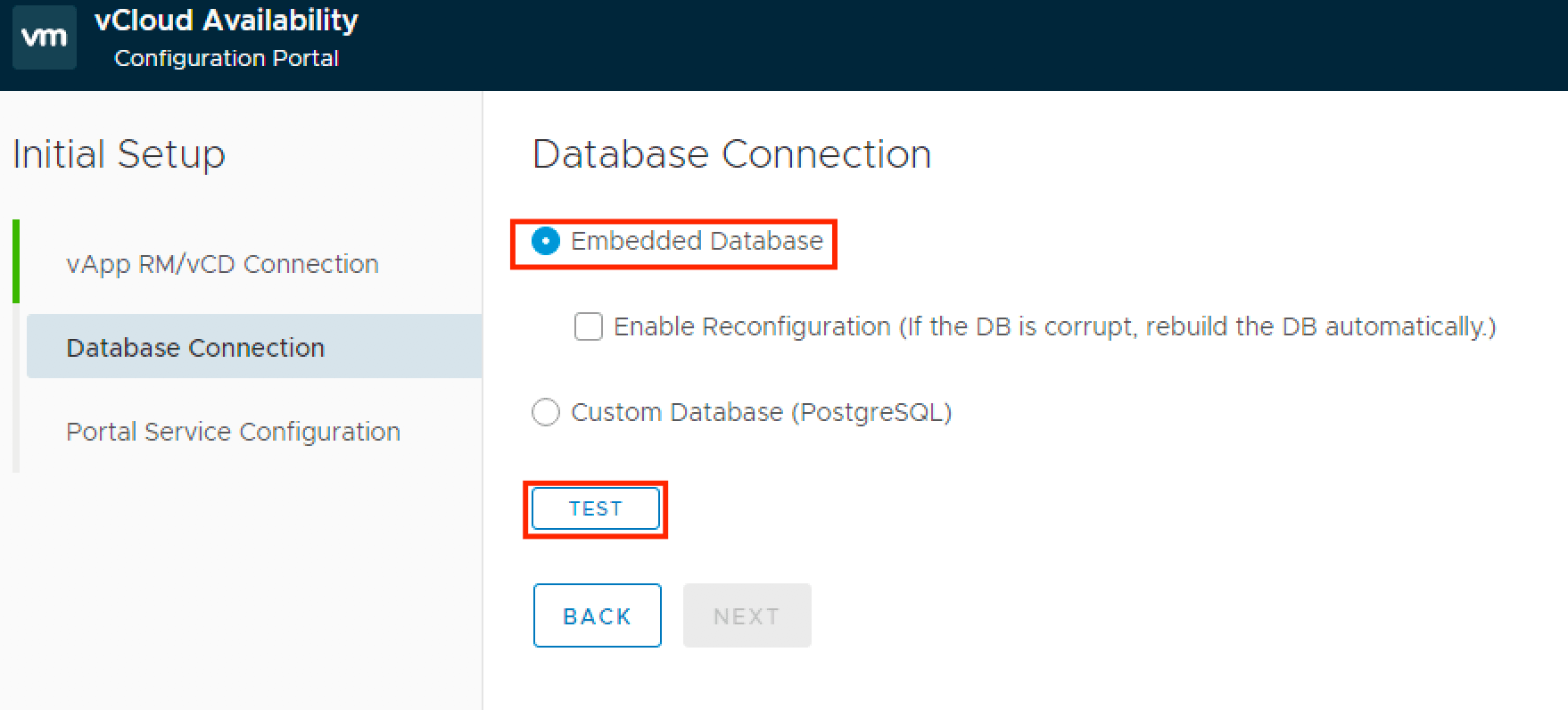Click the disabled NEXT button
The width and height of the screenshot is (1568, 710).
(x=747, y=615)
